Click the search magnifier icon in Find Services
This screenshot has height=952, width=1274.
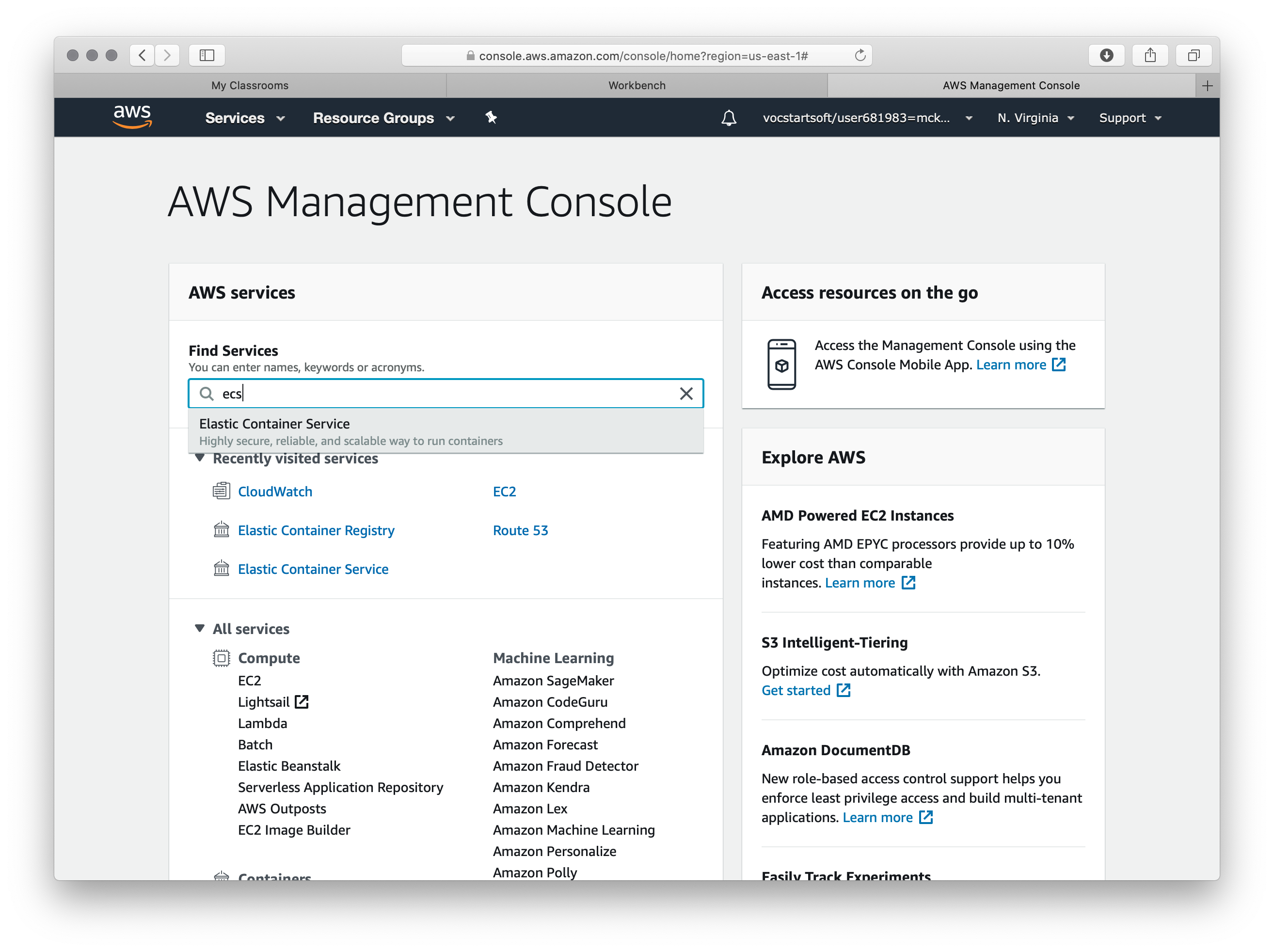pyautogui.click(x=206, y=394)
